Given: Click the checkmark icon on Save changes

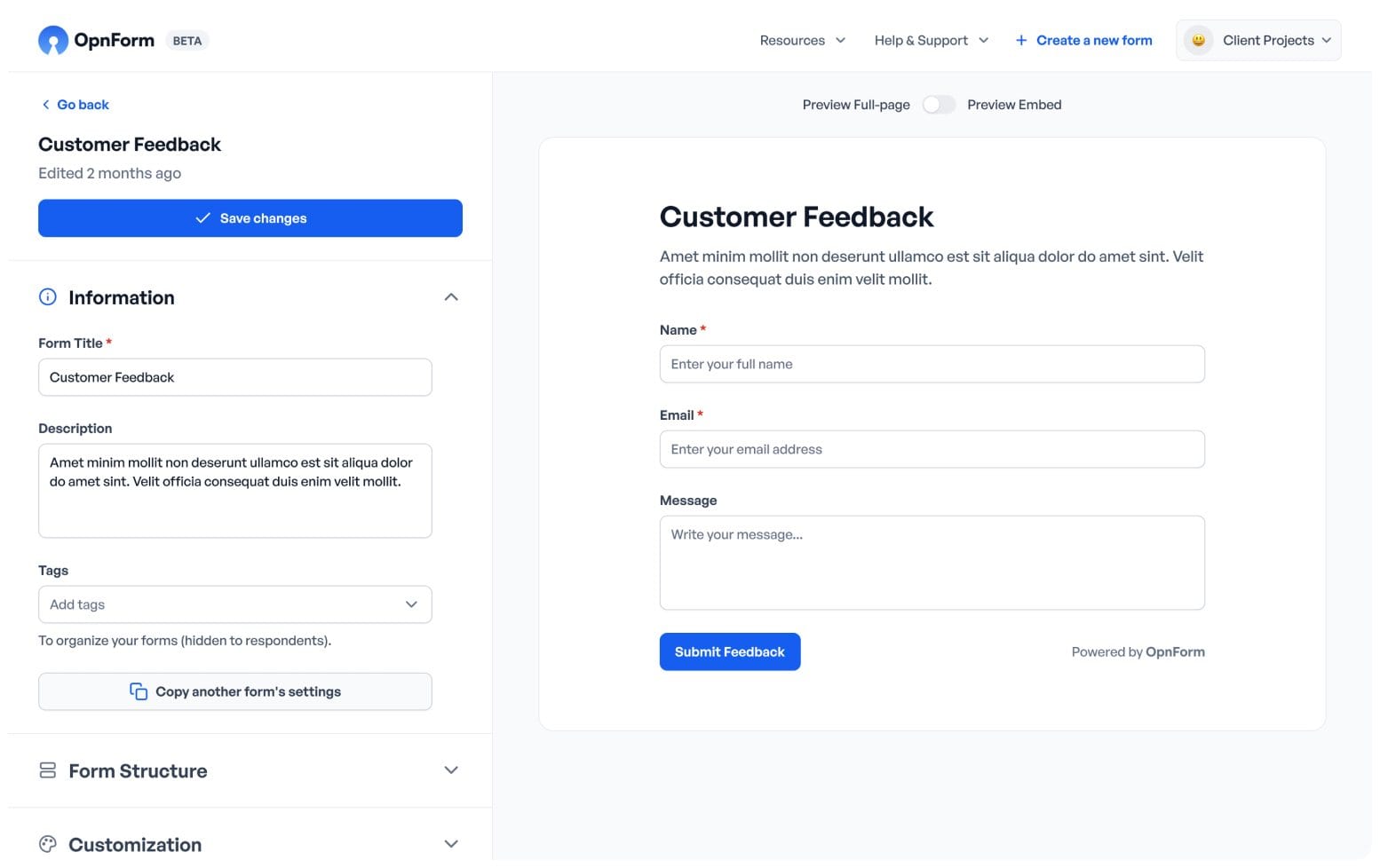Looking at the screenshot, I should (203, 217).
